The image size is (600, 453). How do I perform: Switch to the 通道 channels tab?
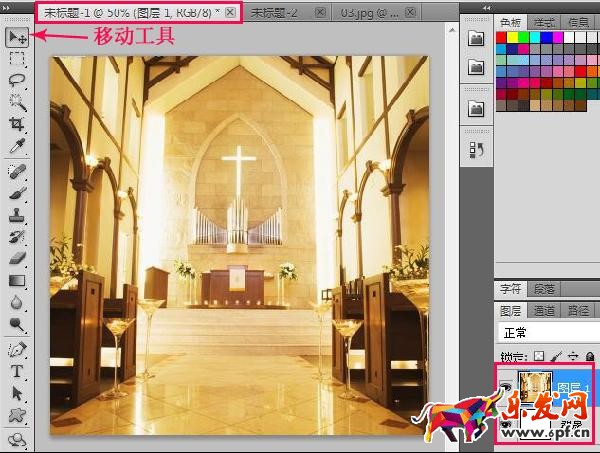(x=546, y=310)
